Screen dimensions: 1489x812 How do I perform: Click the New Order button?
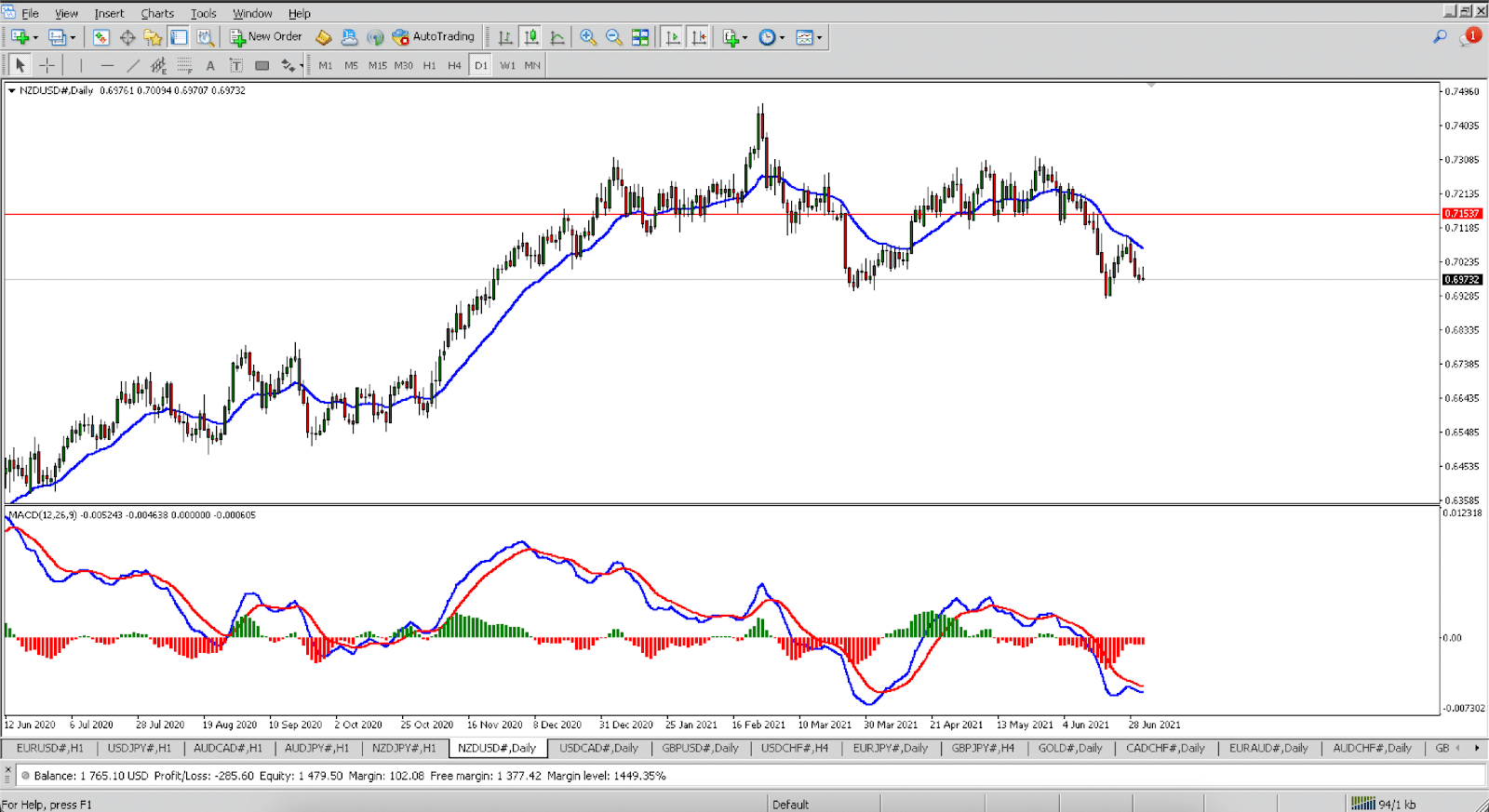coord(266,37)
